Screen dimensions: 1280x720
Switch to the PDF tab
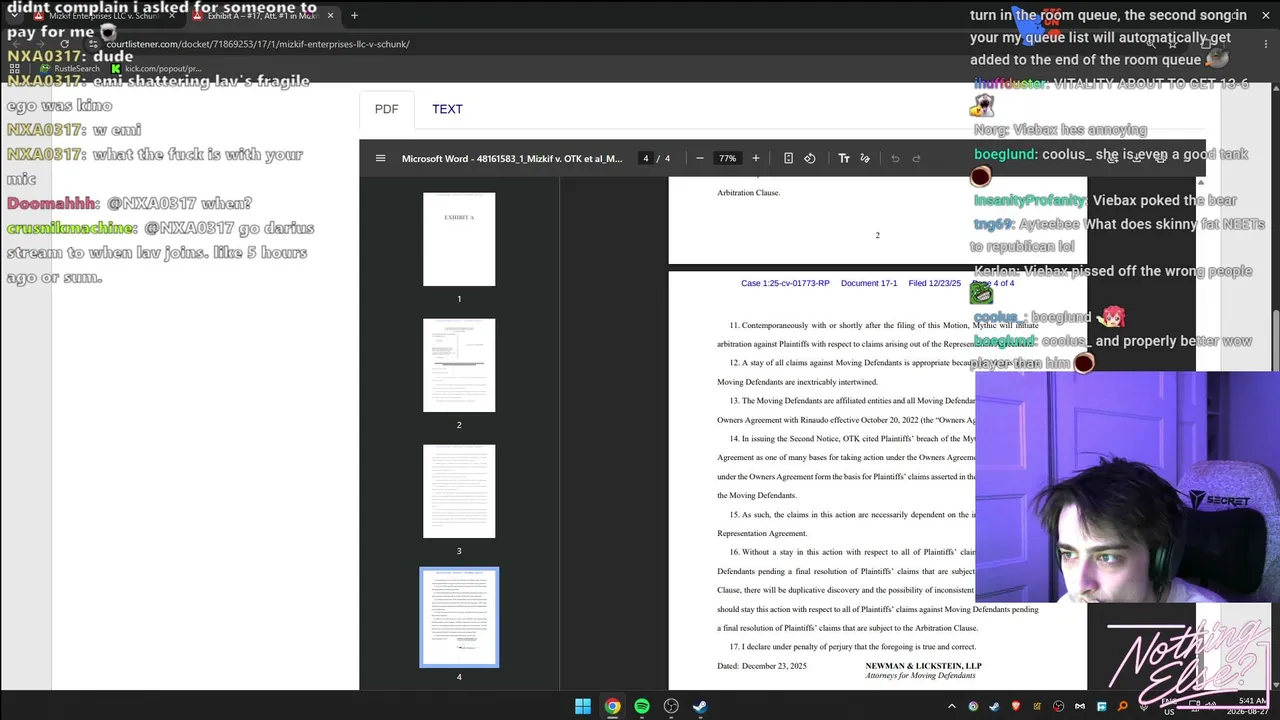pyautogui.click(x=387, y=109)
